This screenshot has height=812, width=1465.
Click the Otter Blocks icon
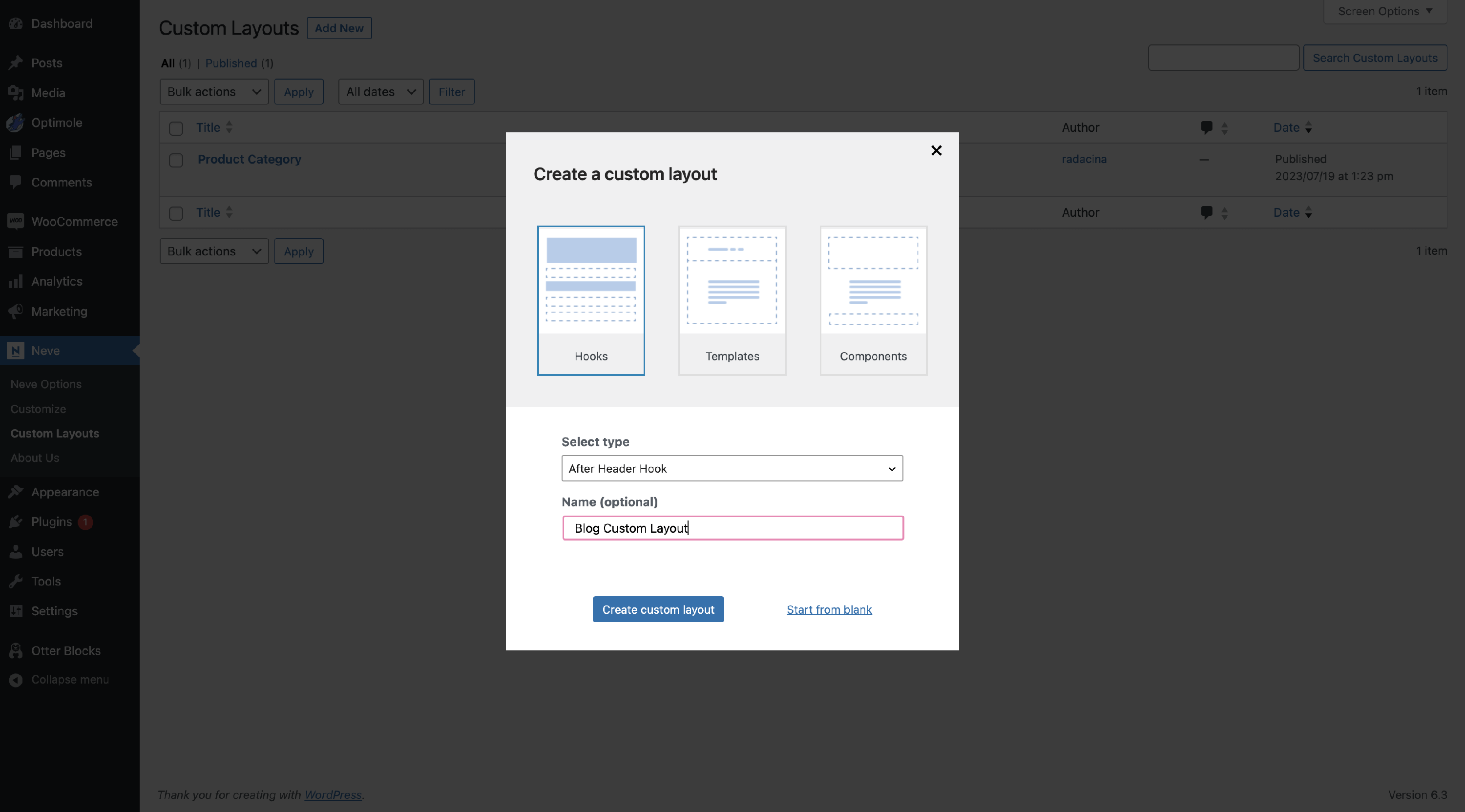click(16, 650)
